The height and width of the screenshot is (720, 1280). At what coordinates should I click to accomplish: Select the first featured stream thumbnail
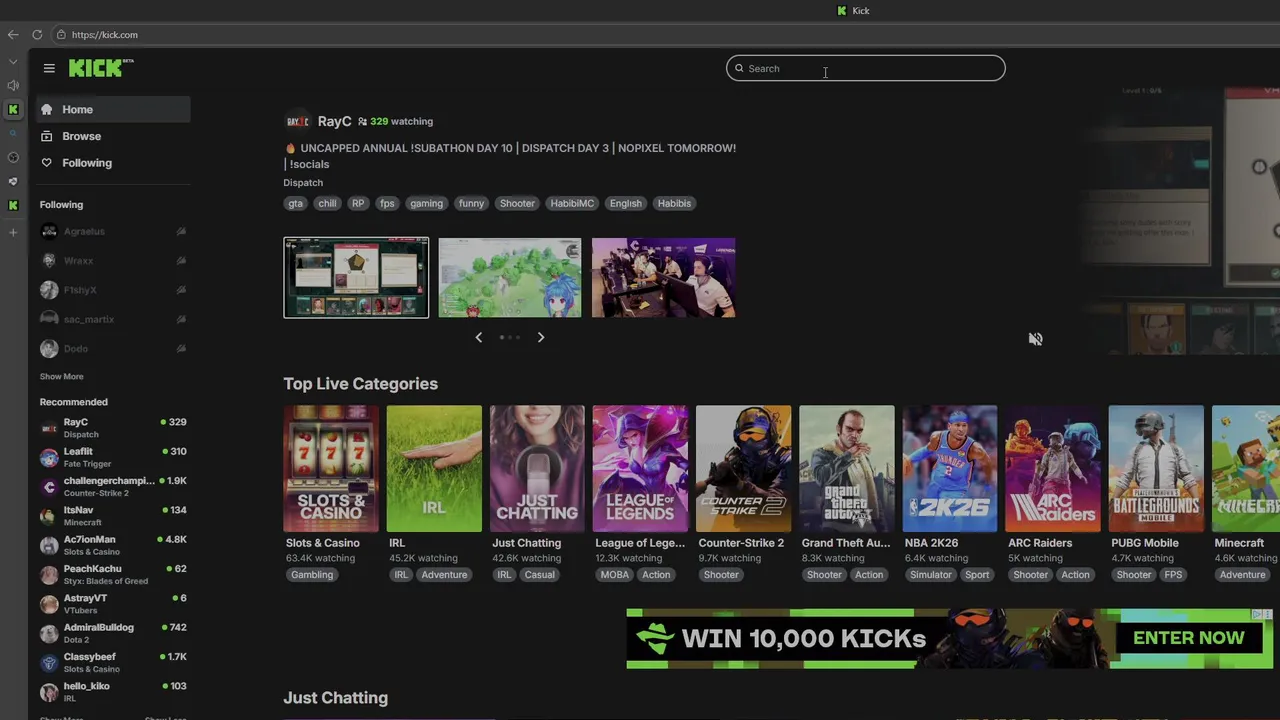click(x=356, y=278)
